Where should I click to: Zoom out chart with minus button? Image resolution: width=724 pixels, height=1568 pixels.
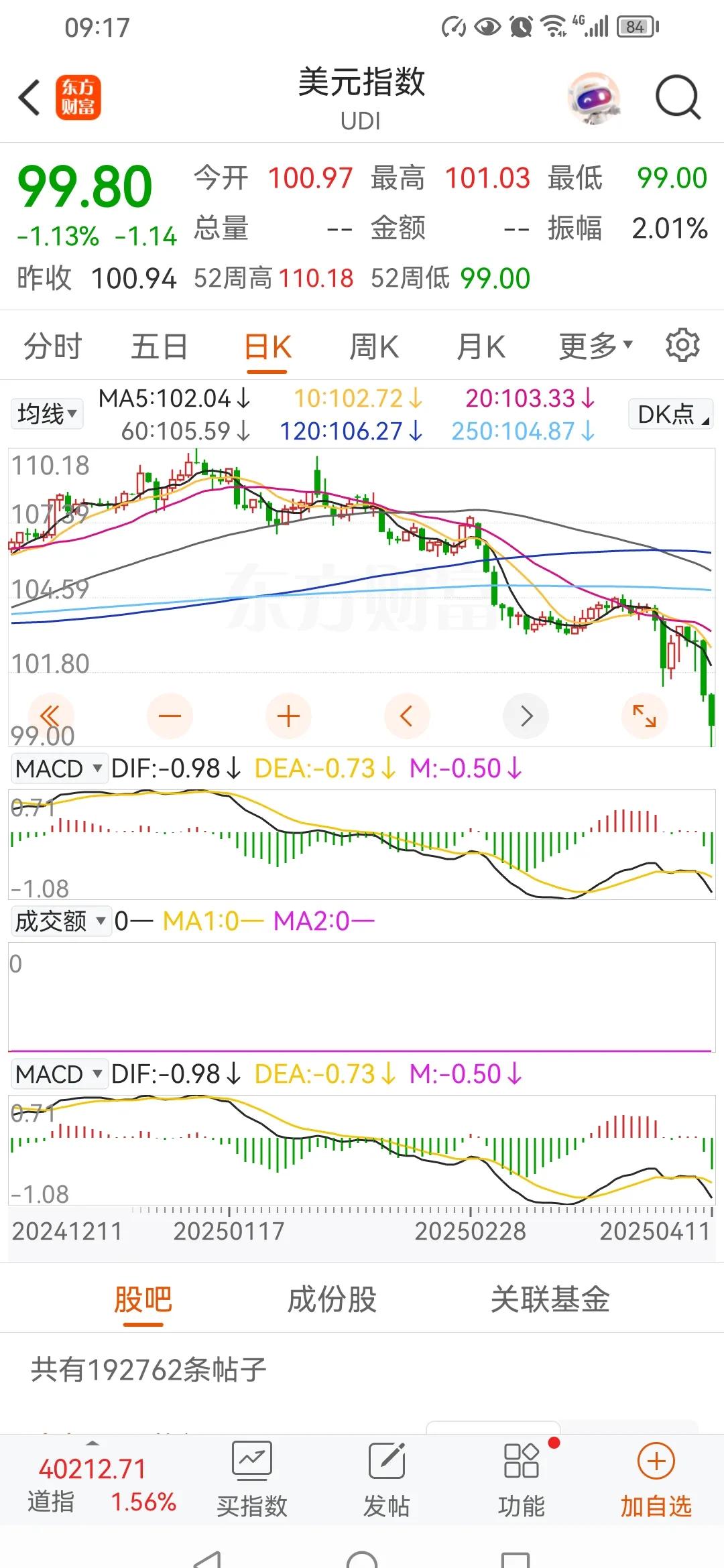170,716
